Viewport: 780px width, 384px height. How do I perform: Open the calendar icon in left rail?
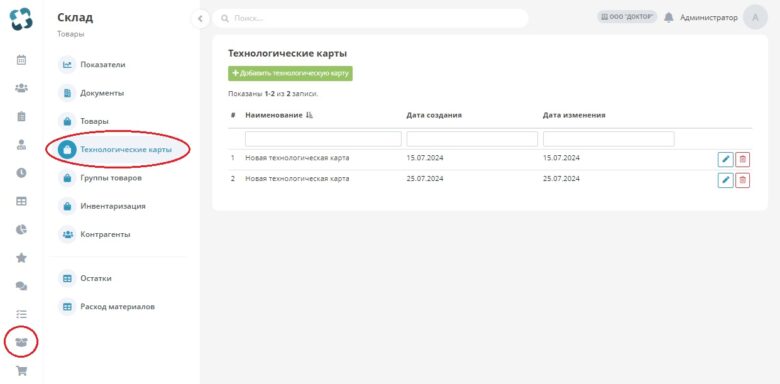(x=21, y=60)
